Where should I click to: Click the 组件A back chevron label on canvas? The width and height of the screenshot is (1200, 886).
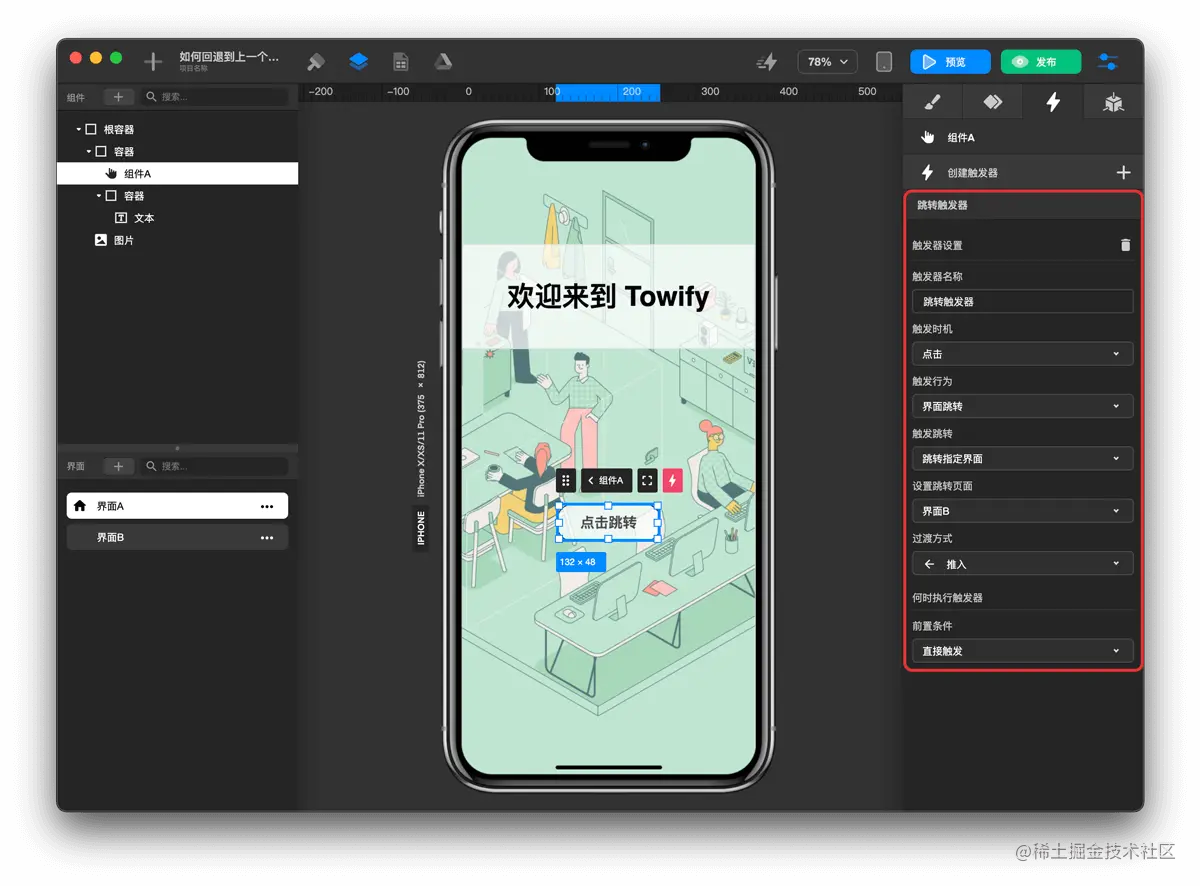[x=607, y=481]
